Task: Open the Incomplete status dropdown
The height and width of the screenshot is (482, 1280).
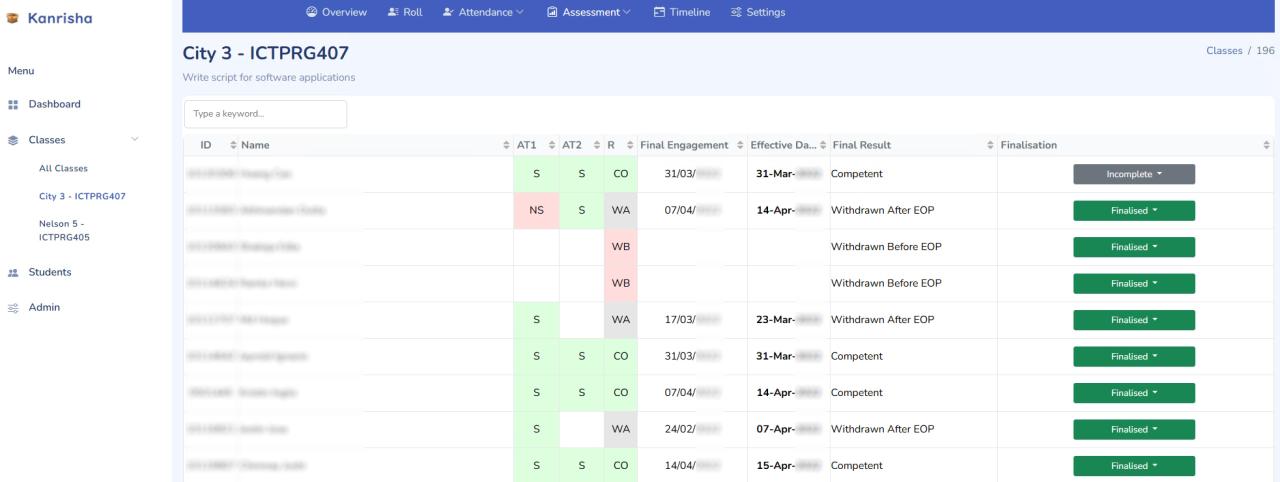Action: pyautogui.click(x=1134, y=174)
